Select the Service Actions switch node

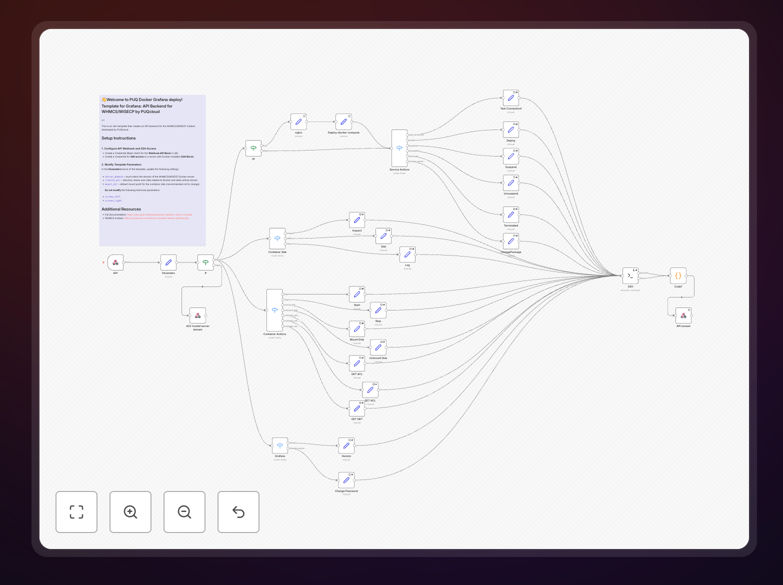tap(399, 148)
